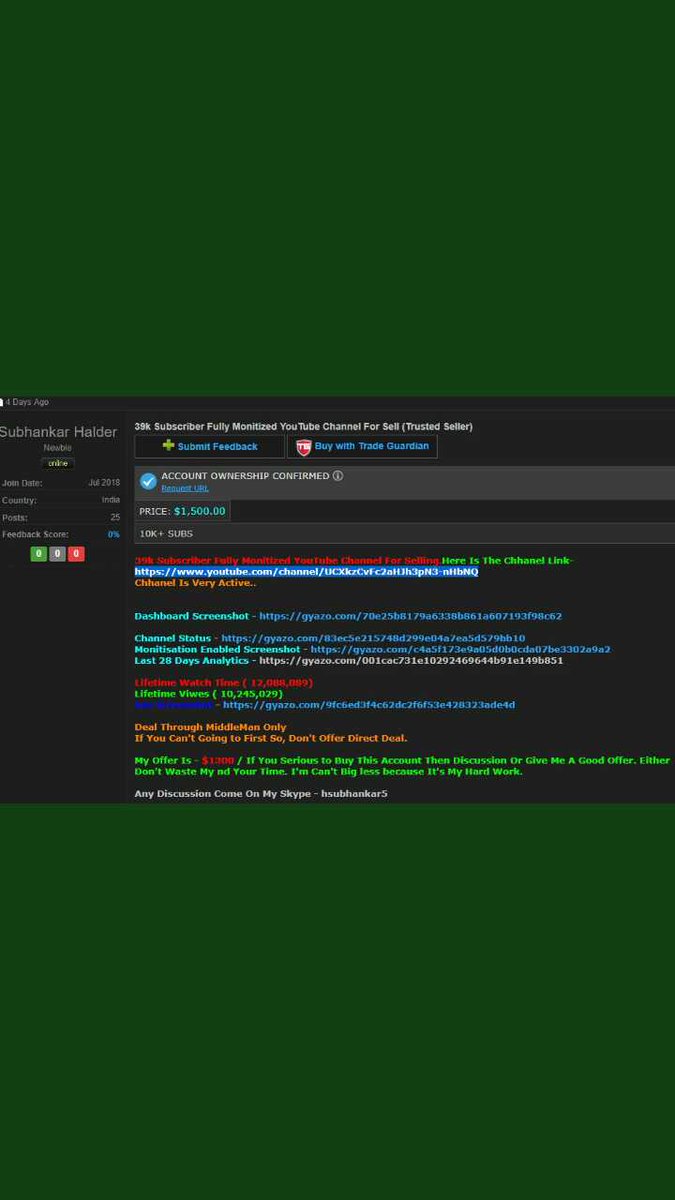
Task: Click the Trade Guardian shield icon
Action: pos(303,447)
